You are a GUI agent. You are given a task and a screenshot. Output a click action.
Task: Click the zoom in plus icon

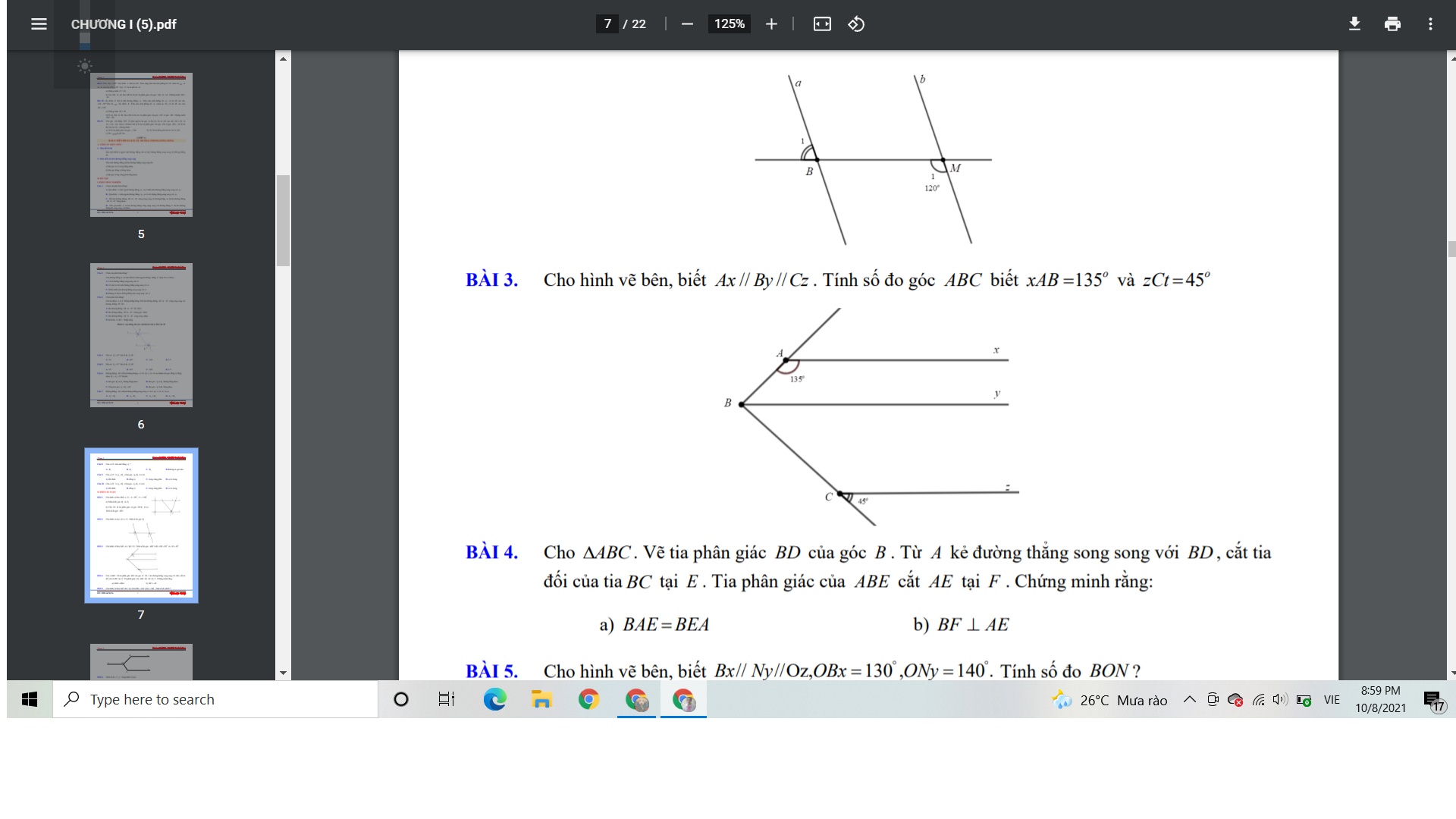[x=771, y=24]
